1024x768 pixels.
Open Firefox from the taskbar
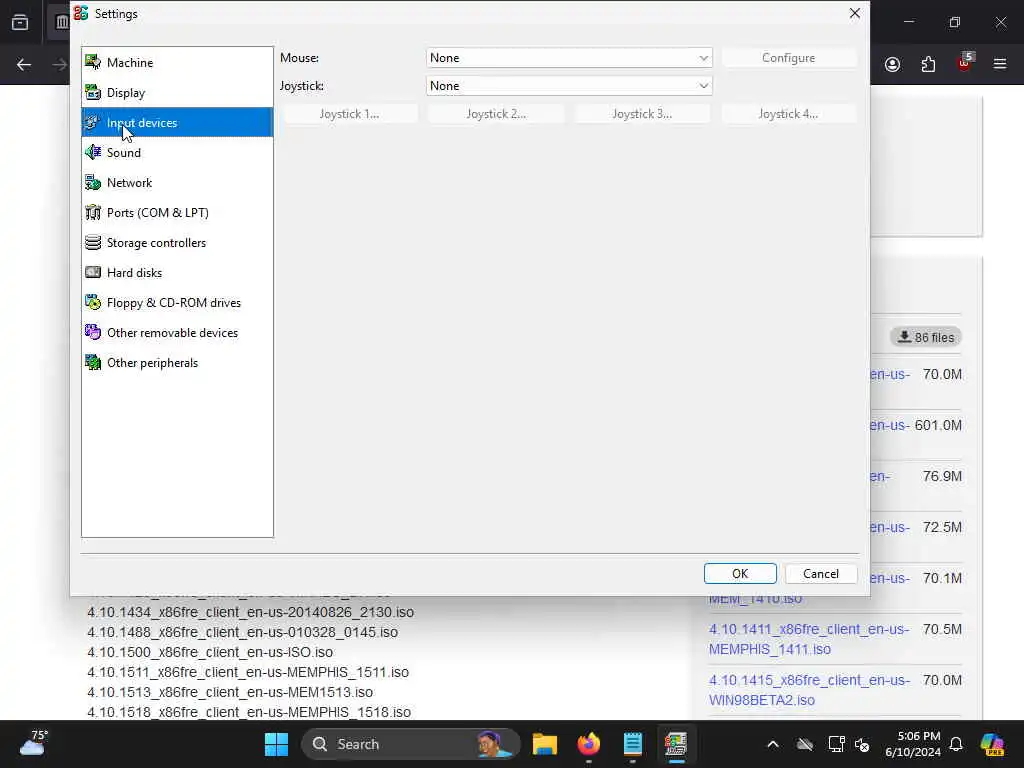pyautogui.click(x=588, y=744)
